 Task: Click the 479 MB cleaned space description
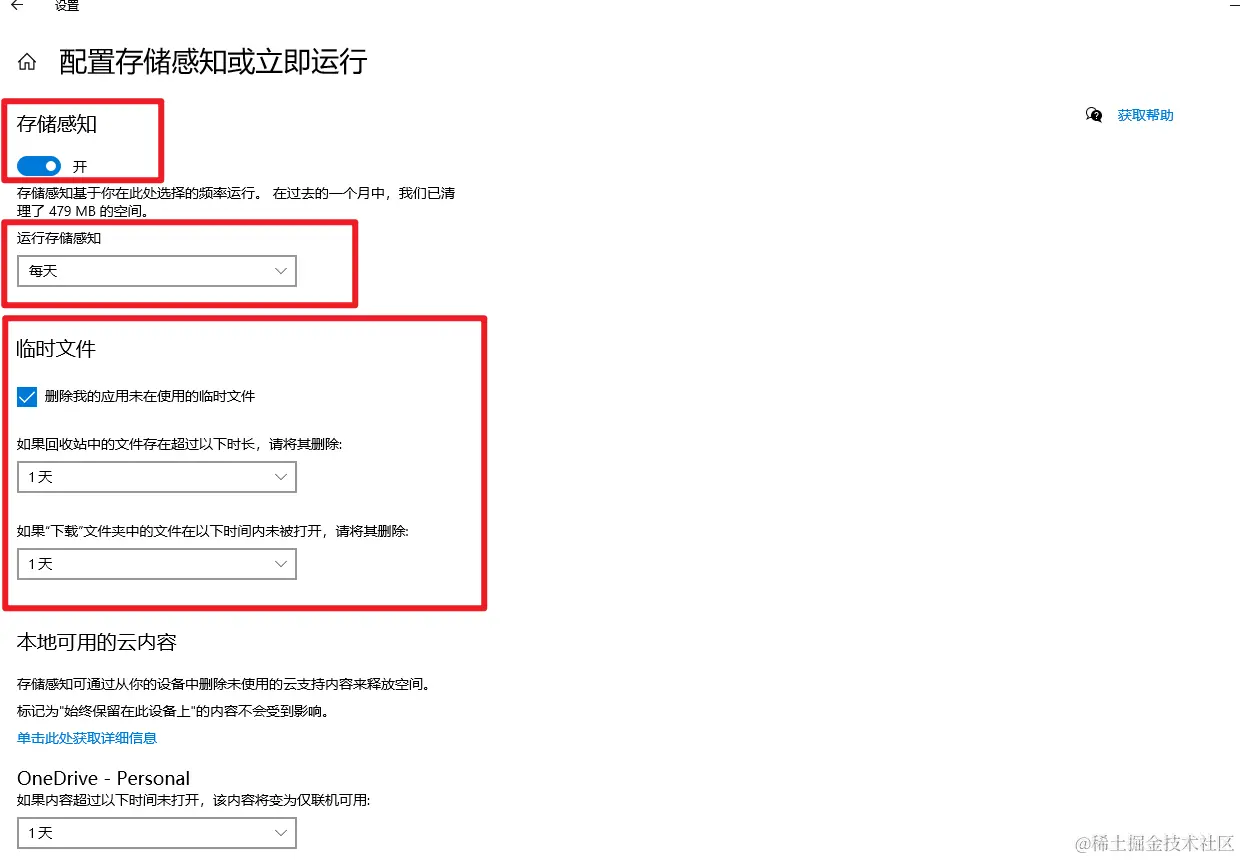[x=236, y=202]
